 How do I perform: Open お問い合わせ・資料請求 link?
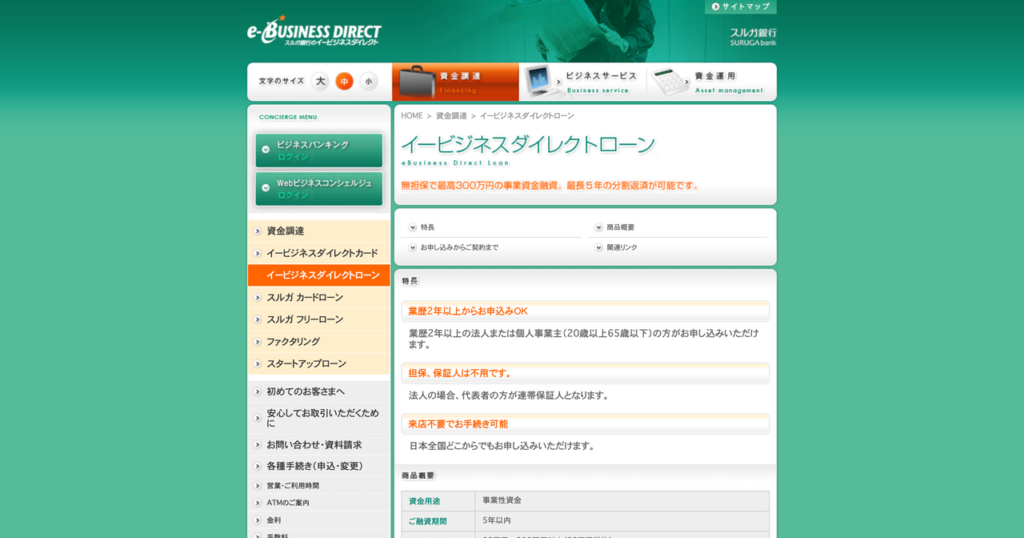(319, 445)
